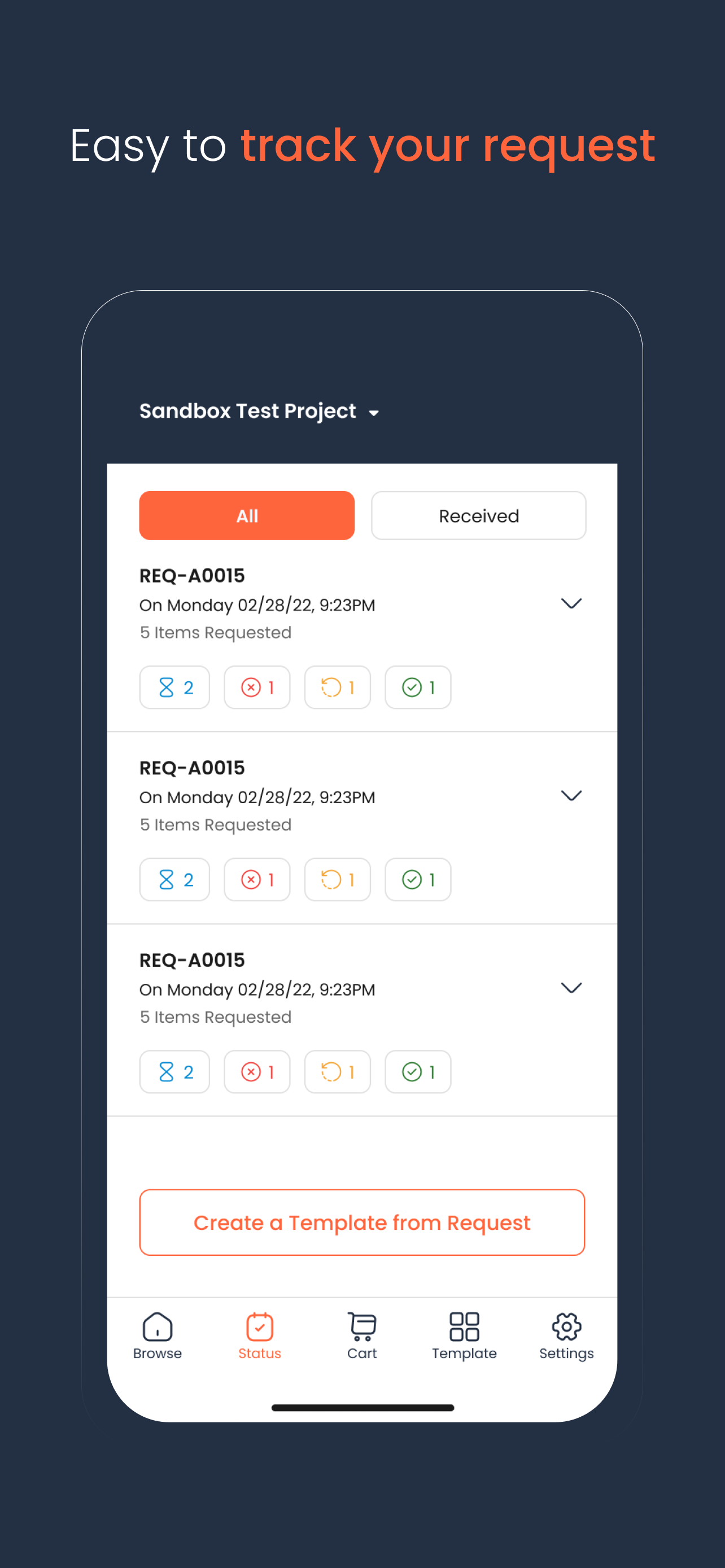This screenshot has height=1568, width=725.
Task: Tap green approved checkmark badge in third request
Action: (x=418, y=1072)
